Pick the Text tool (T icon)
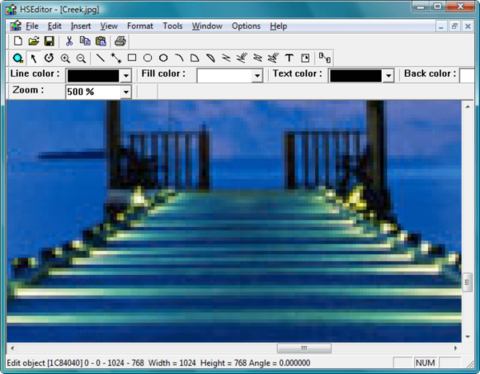 click(x=289, y=58)
